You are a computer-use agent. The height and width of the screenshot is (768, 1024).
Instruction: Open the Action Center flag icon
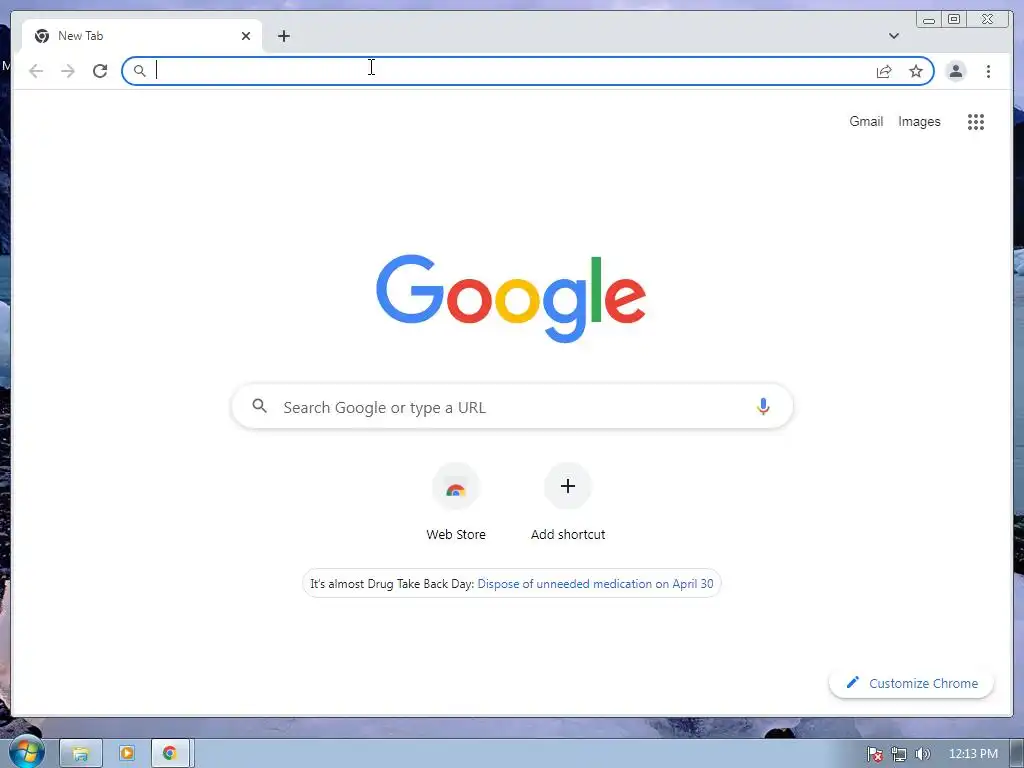(874, 754)
